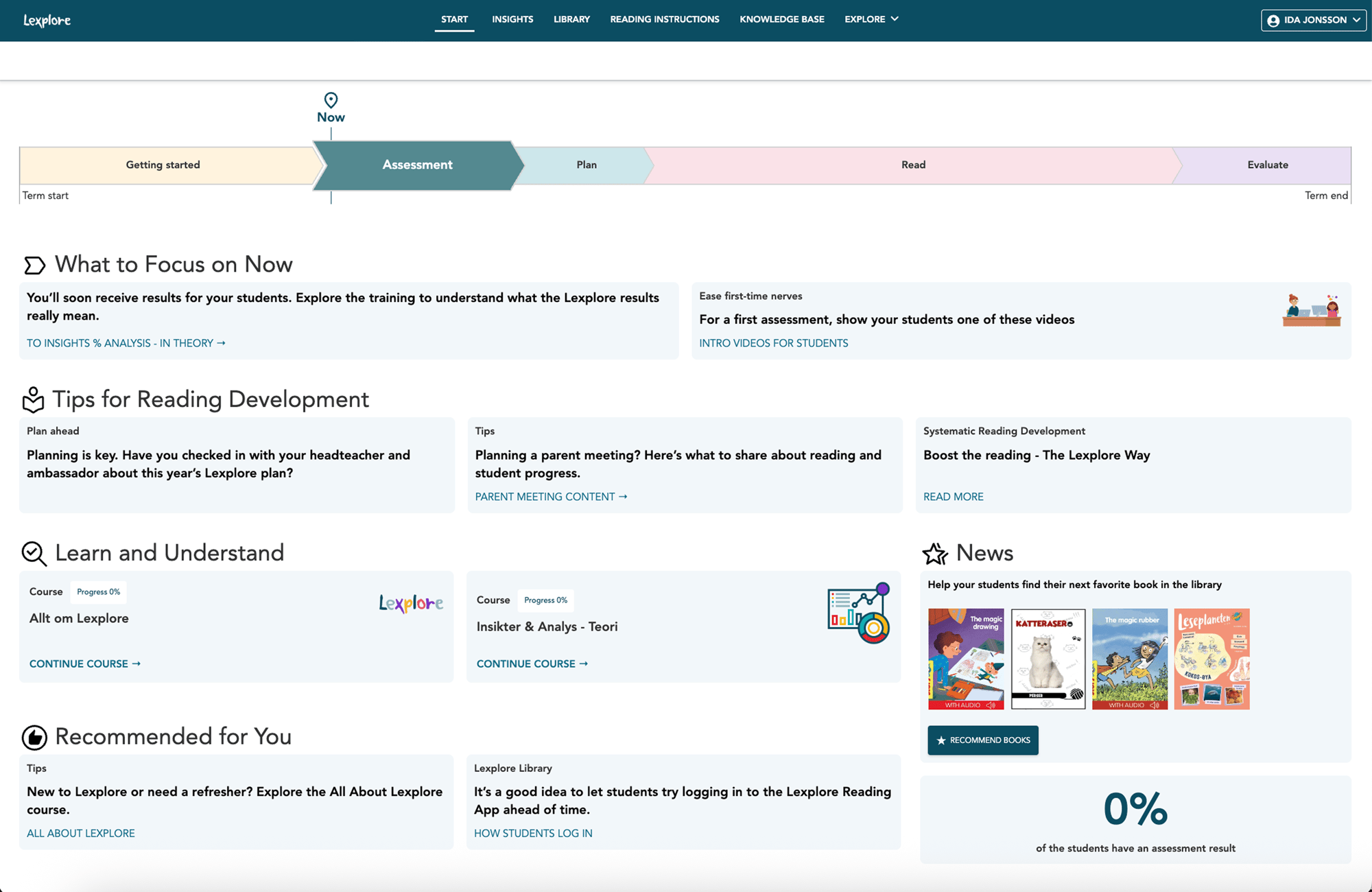1372x892 pixels.
Task: Click the Now location pin icon
Action: point(331,100)
